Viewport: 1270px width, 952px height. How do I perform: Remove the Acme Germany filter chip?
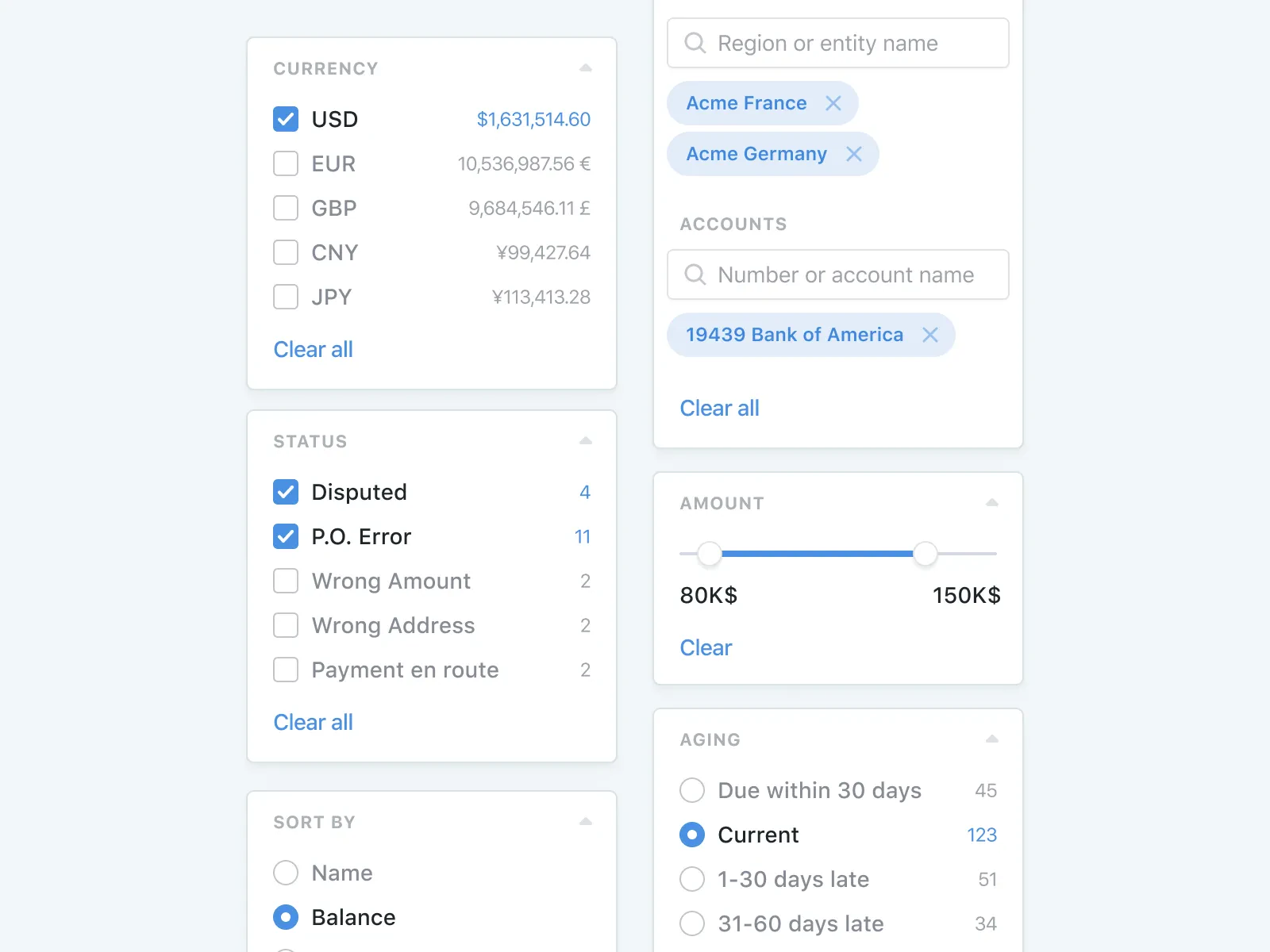[x=854, y=154]
